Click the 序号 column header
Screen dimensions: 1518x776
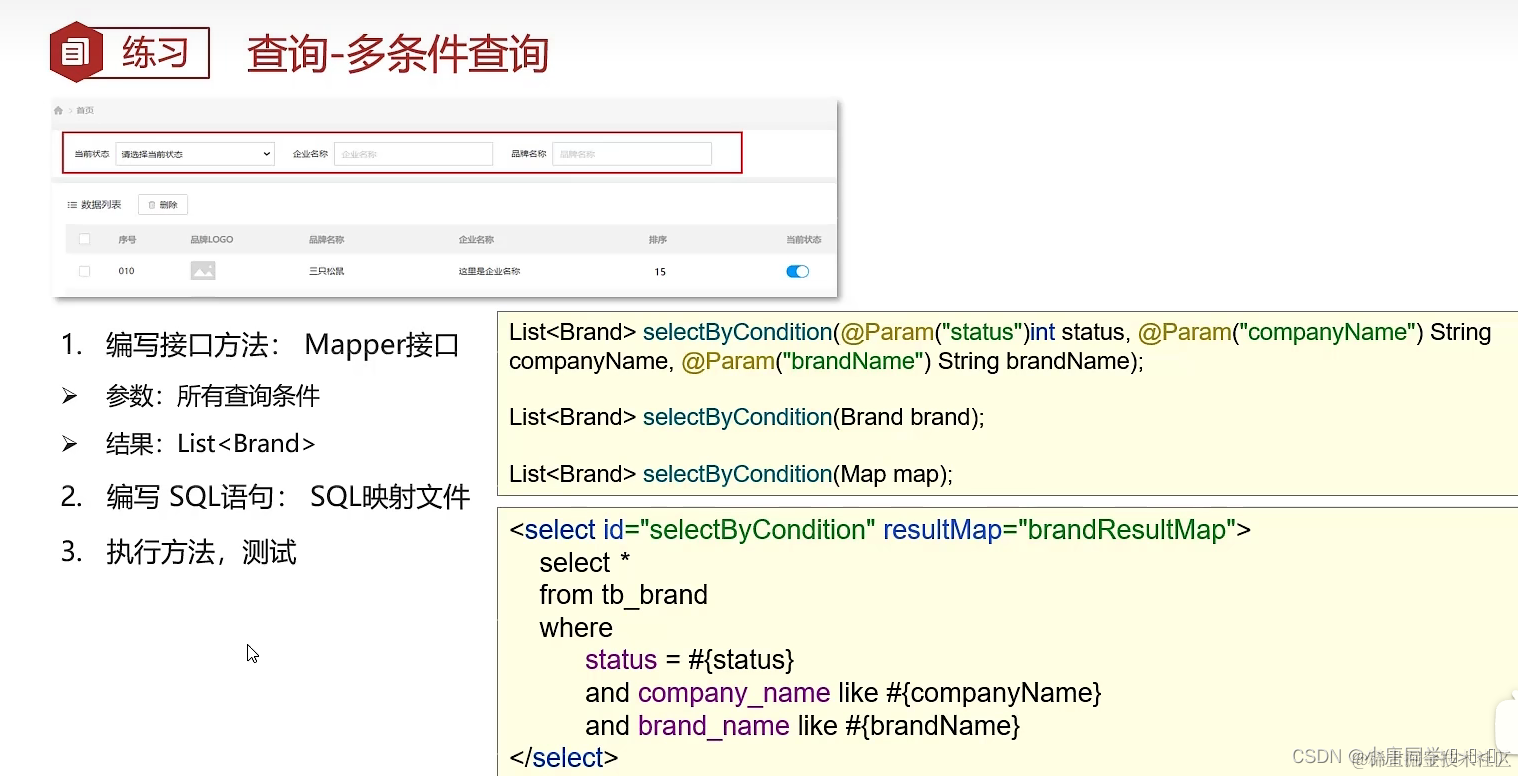[127, 240]
